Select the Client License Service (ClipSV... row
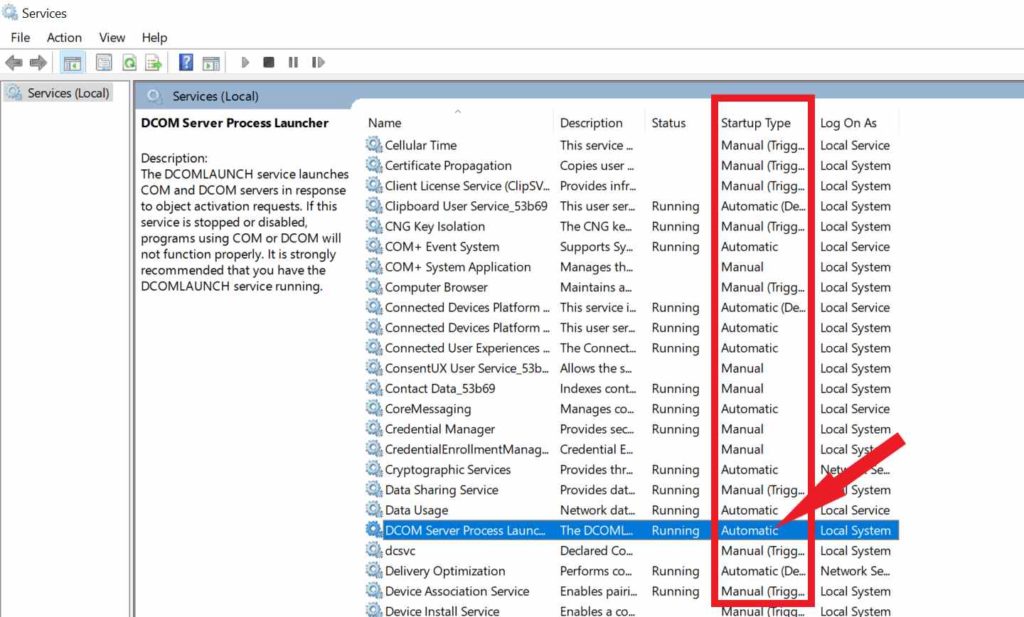 (632, 186)
